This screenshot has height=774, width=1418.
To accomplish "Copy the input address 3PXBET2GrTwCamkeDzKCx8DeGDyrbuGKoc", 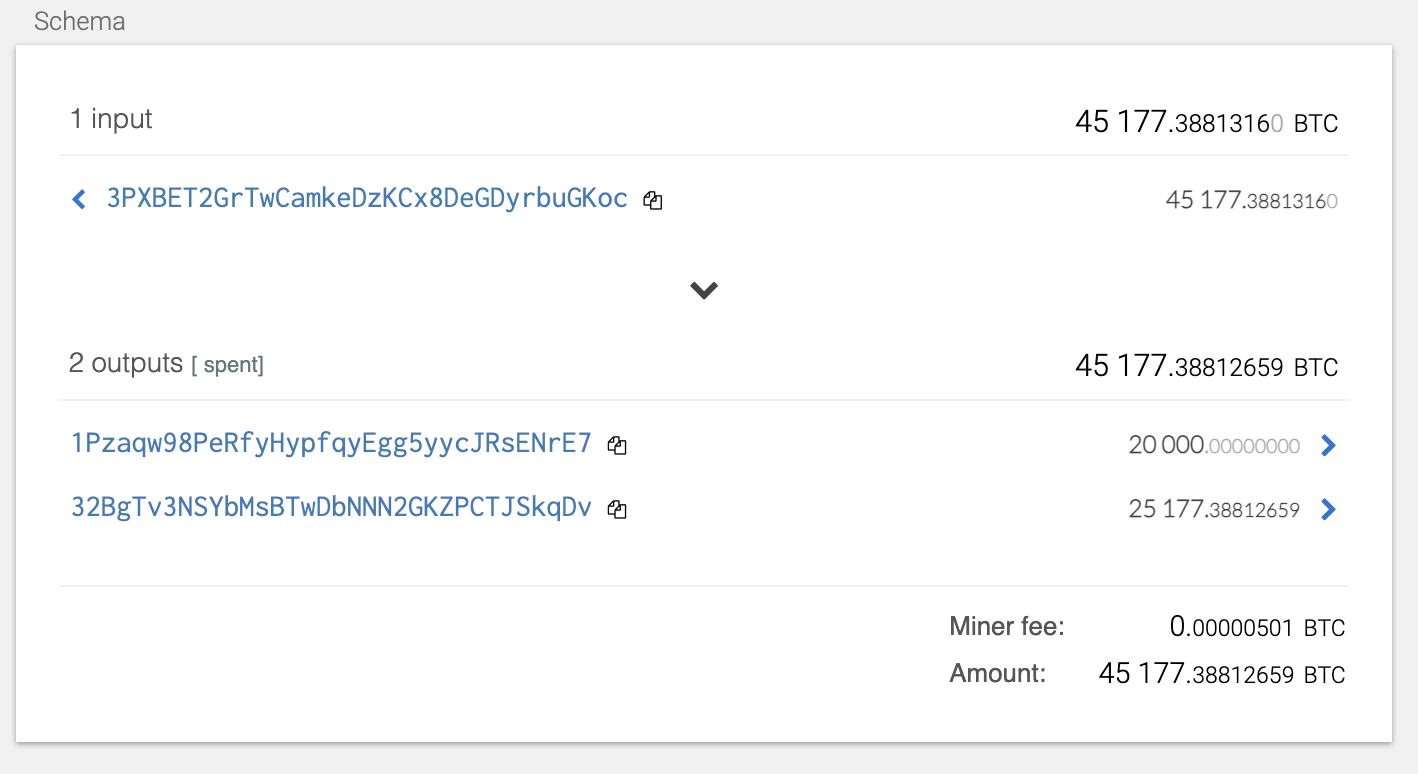I will pyautogui.click(x=652, y=200).
